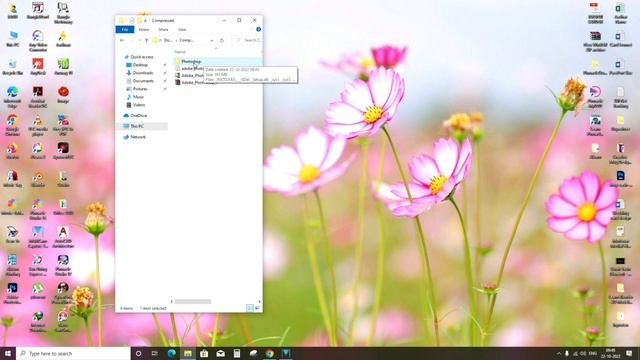640x360 pixels.
Task: Go up one folder level arrow
Action: pos(147,40)
